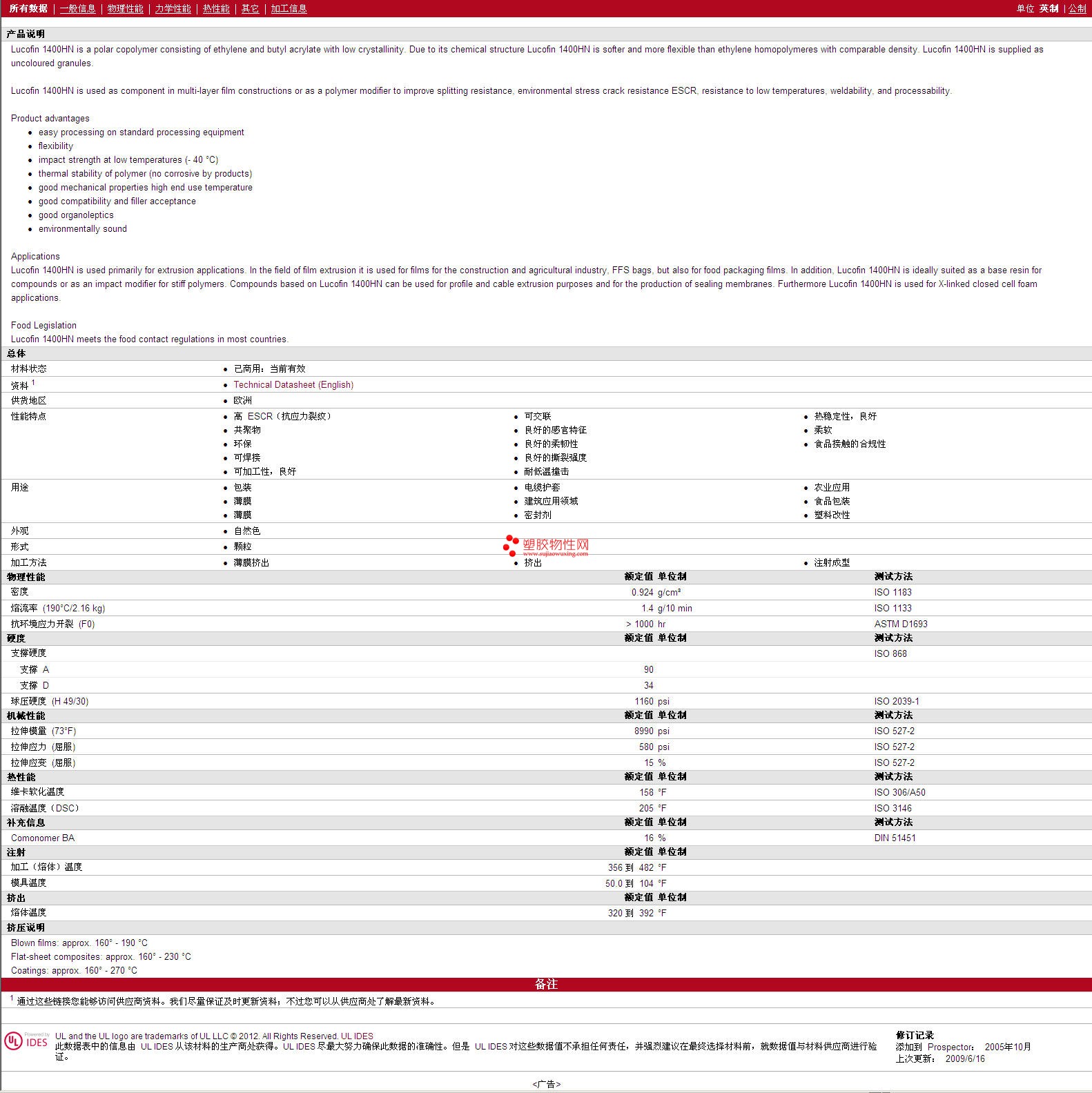The width and height of the screenshot is (1092, 1093).
Task: Click the DIN 51451 test method
Action: pyautogui.click(x=895, y=838)
